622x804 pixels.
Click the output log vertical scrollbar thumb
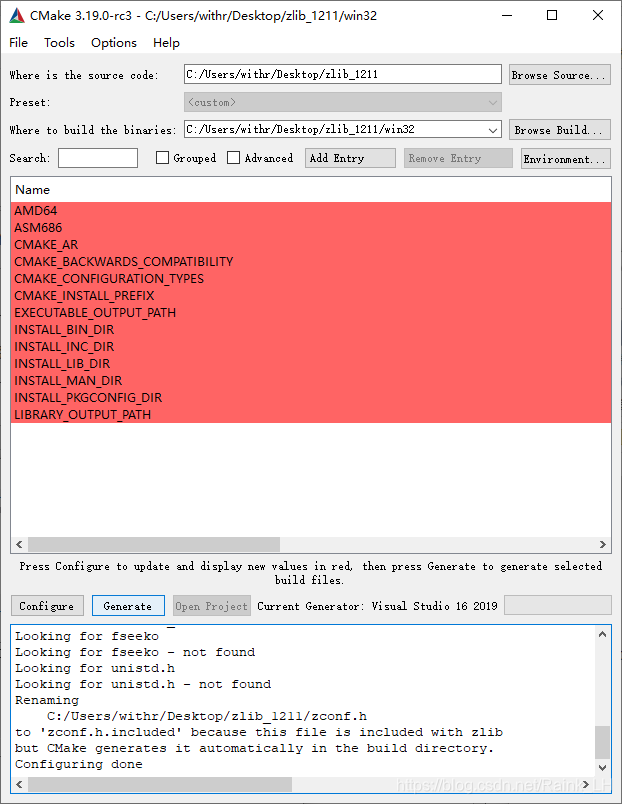pyautogui.click(x=603, y=742)
